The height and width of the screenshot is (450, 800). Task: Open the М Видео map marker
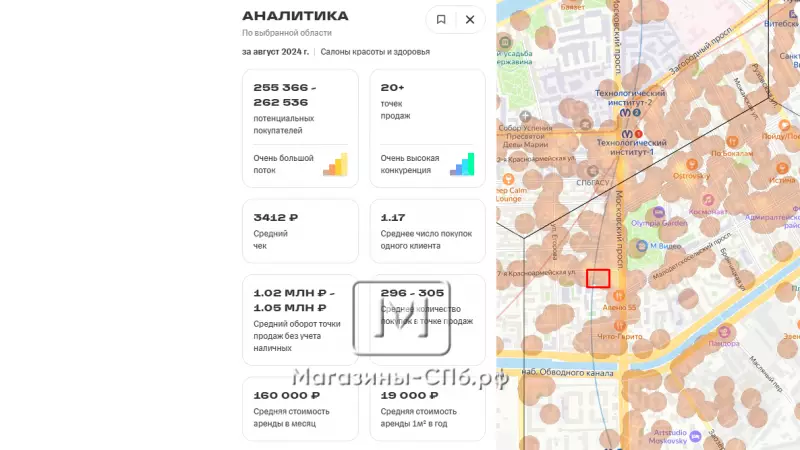642,246
